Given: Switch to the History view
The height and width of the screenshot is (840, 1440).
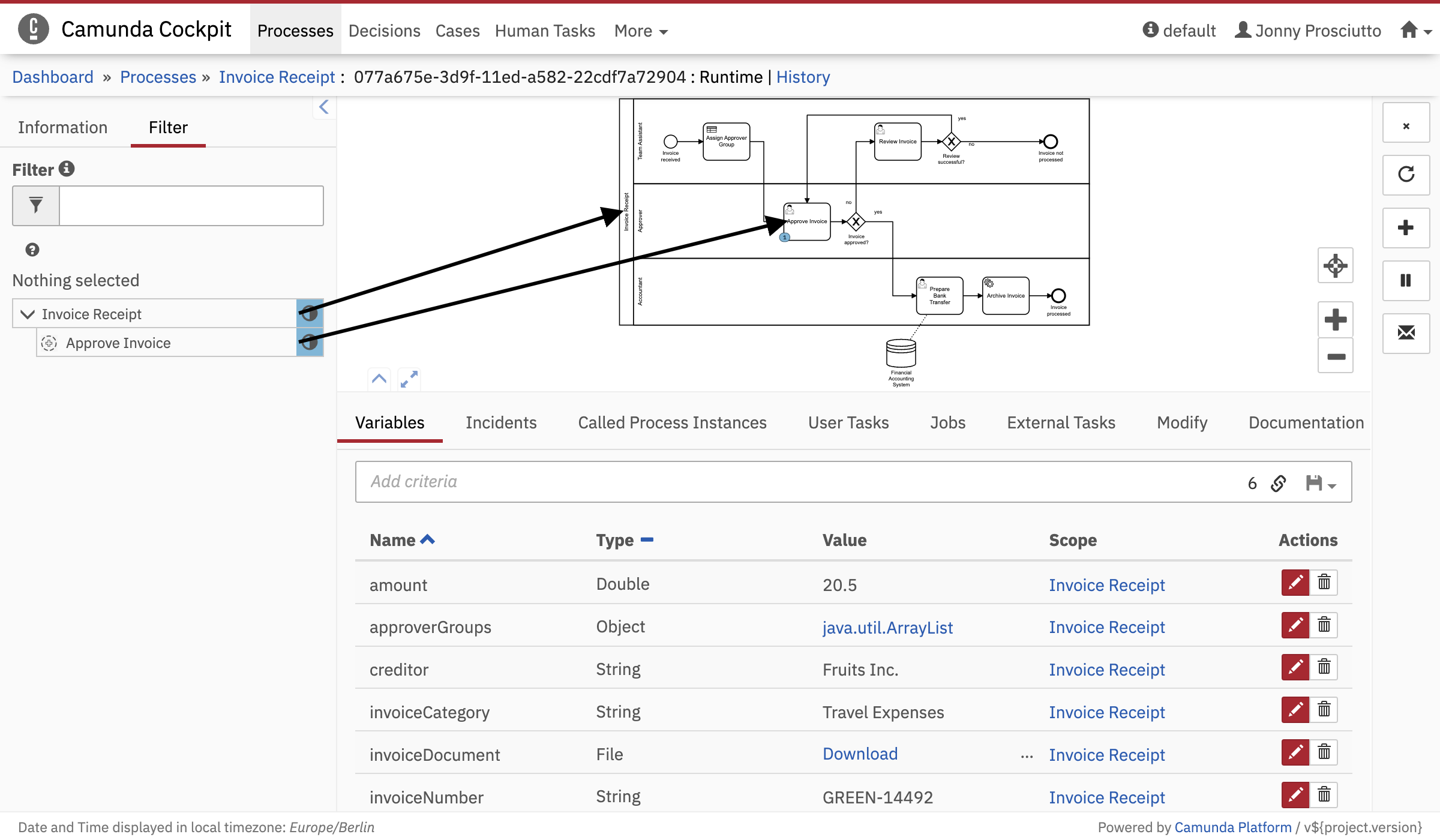Looking at the screenshot, I should tap(803, 77).
